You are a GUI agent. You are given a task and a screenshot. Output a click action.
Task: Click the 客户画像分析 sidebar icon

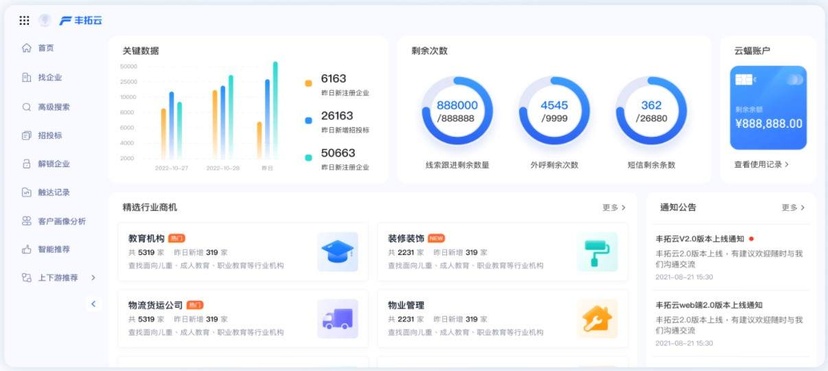point(26,221)
